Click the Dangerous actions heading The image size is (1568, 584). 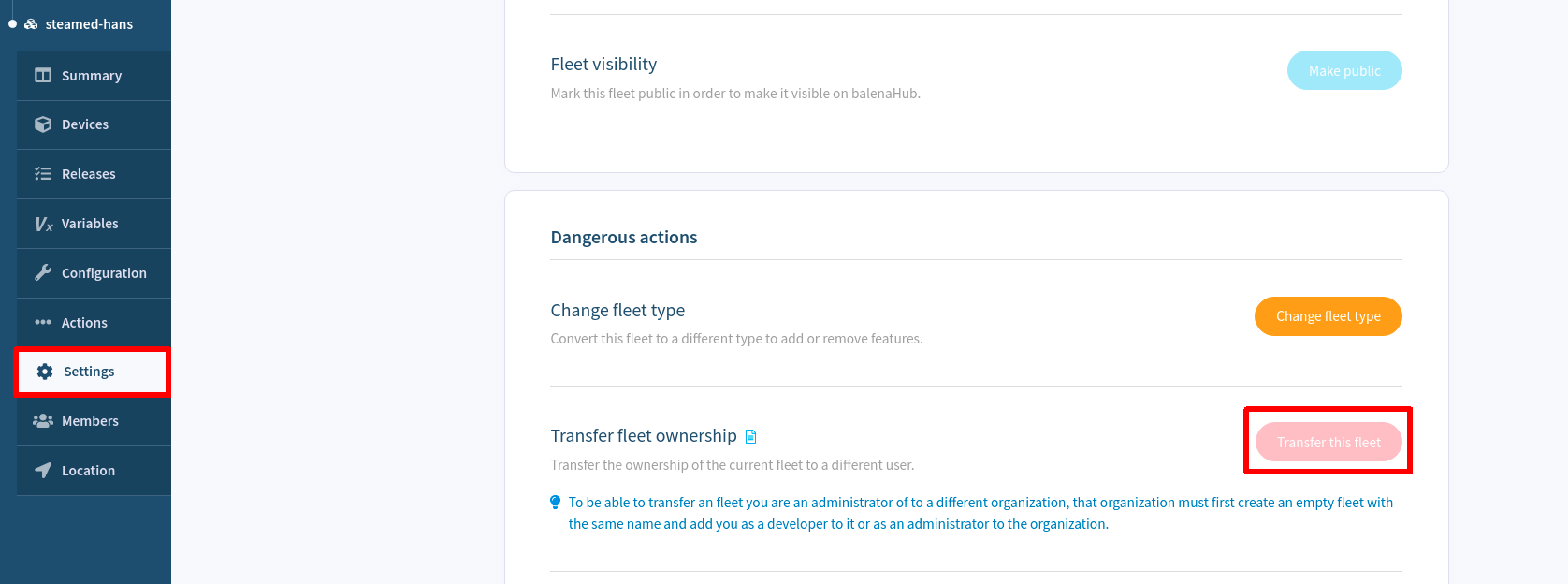coord(624,238)
